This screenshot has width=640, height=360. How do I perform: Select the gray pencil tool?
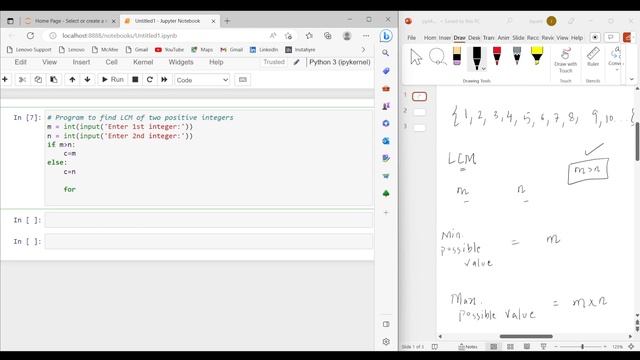pyautogui.click(x=517, y=56)
